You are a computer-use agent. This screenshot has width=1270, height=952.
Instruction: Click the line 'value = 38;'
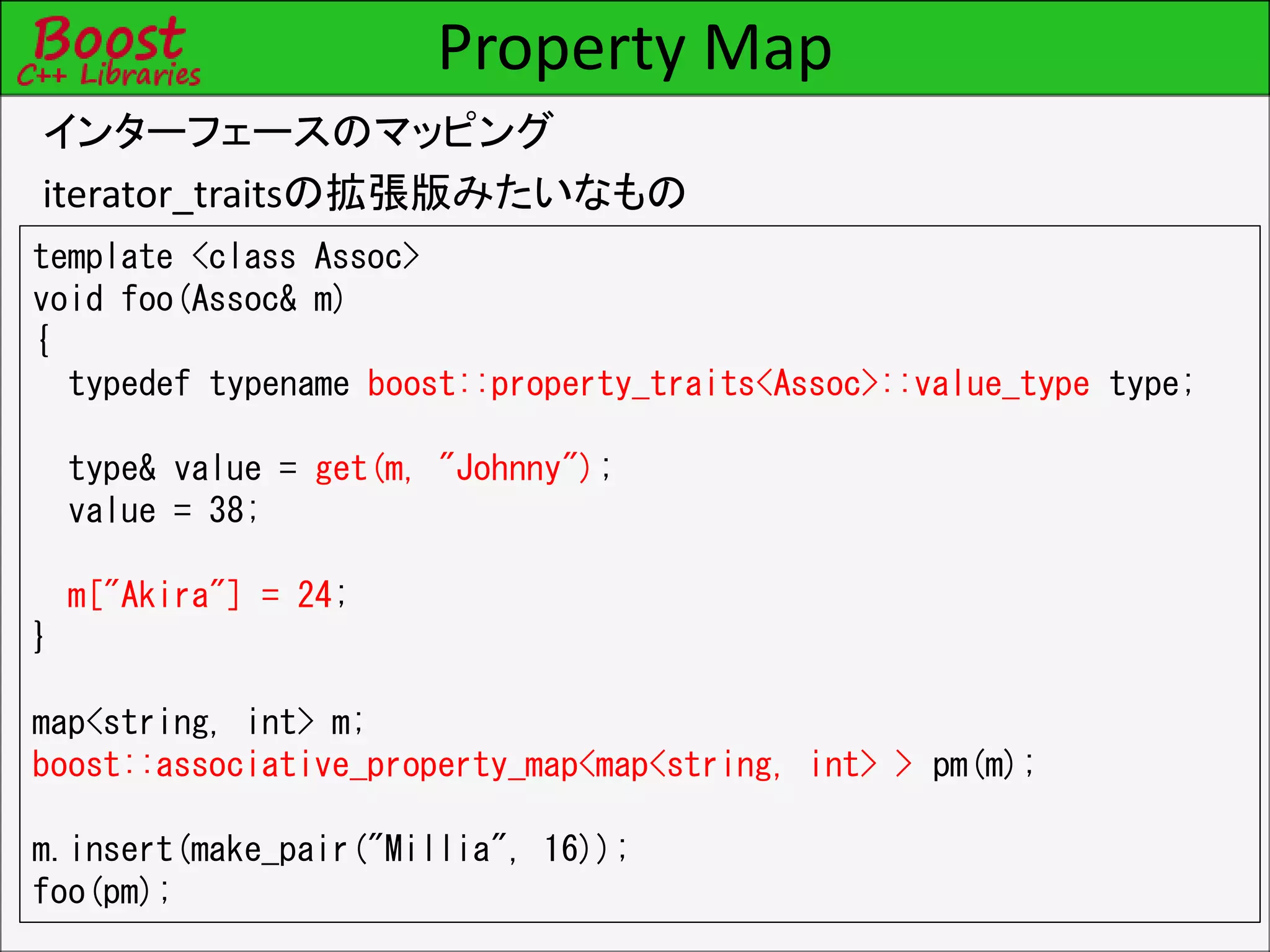pyautogui.click(x=163, y=511)
